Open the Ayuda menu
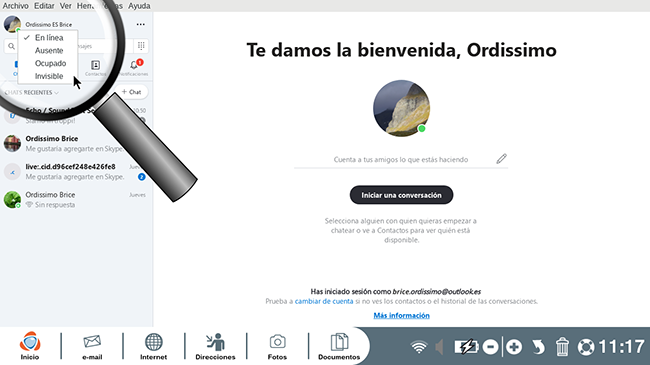The height and width of the screenshot is (365, 650). [x=139, y=6]
